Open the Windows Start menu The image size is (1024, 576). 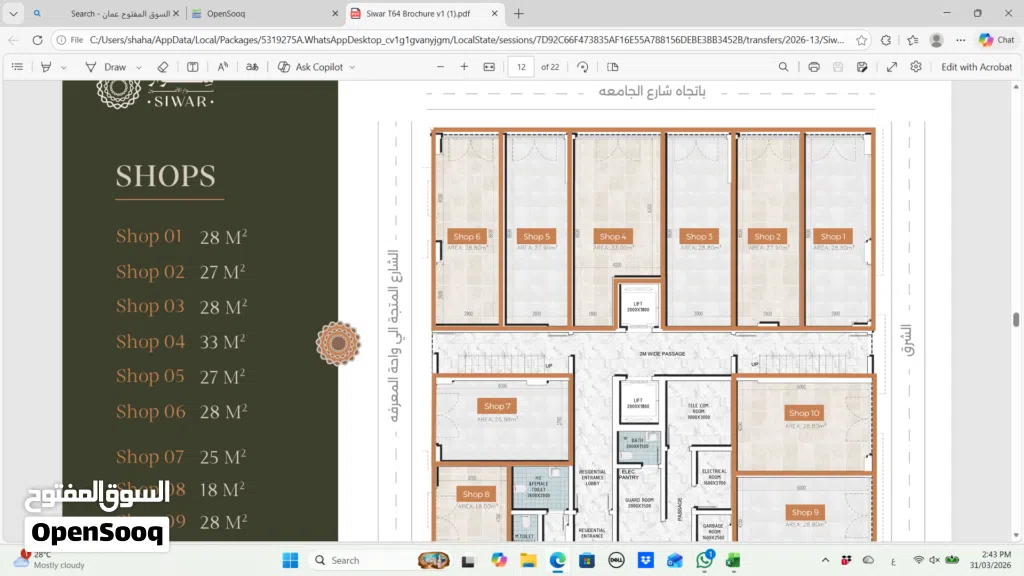pos(291,560)
